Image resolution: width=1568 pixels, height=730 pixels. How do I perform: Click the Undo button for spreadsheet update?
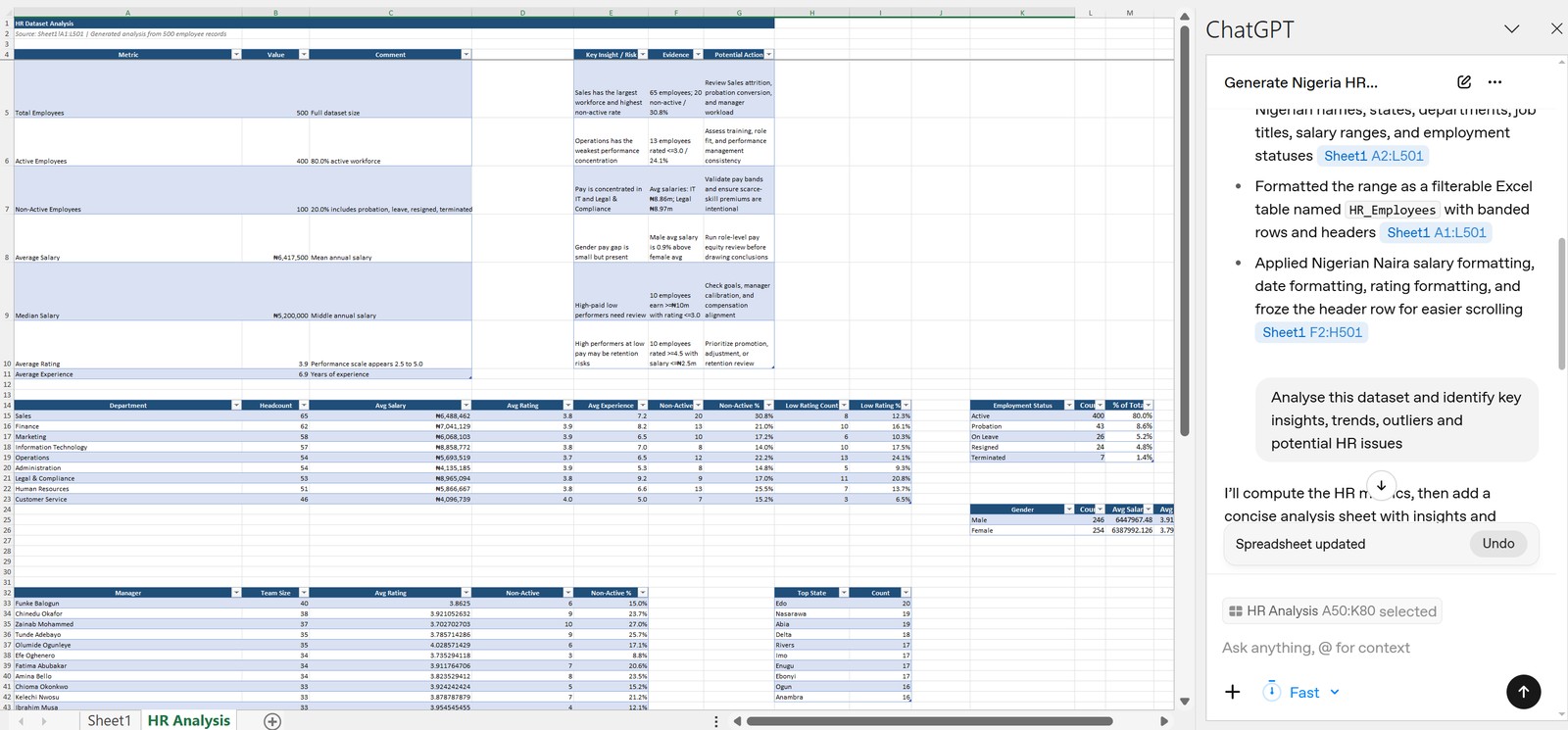[1497, 544]
